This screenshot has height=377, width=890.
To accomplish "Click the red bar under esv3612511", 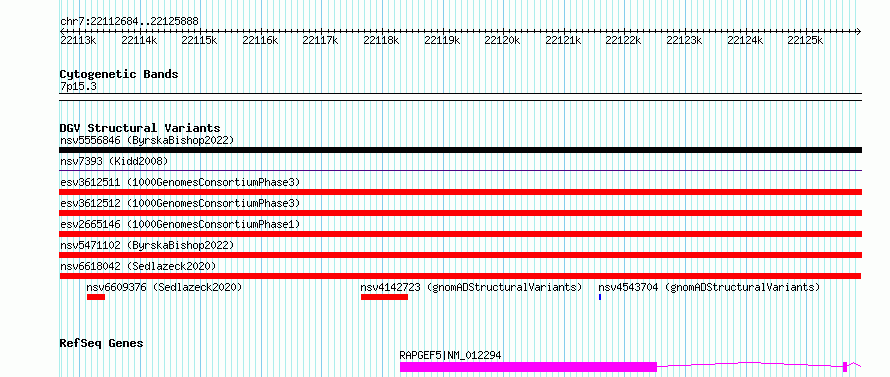I will tap(460, 192).
